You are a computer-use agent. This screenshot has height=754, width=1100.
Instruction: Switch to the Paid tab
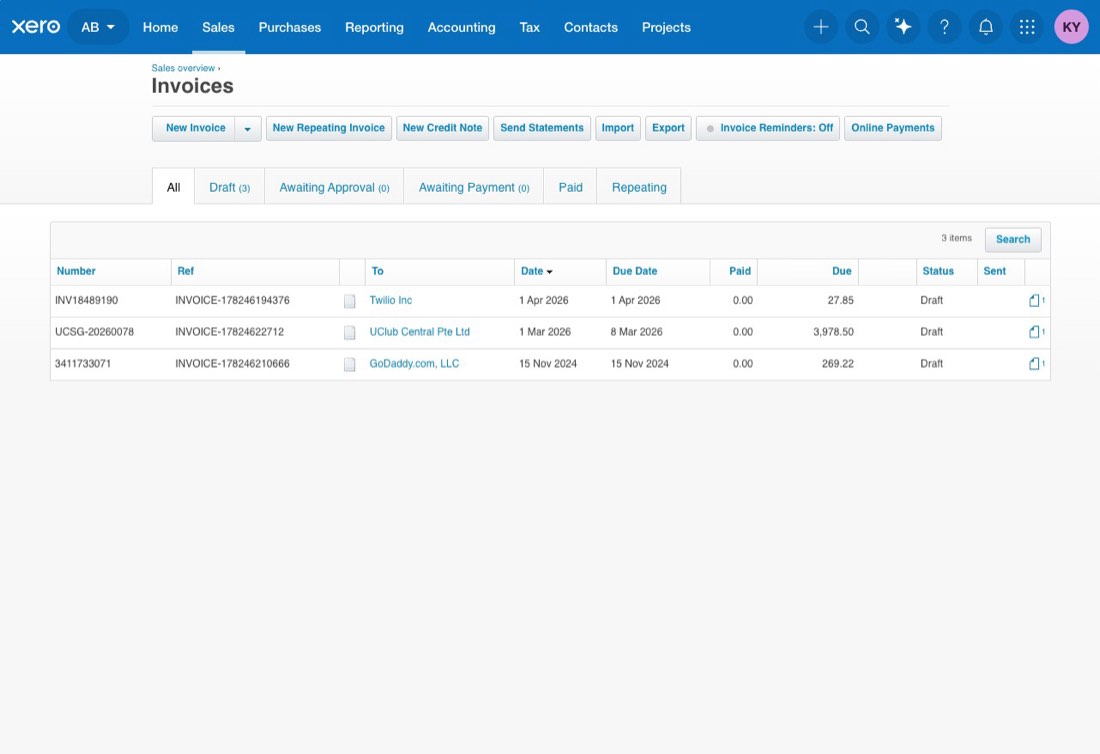[x=570, y=187]
